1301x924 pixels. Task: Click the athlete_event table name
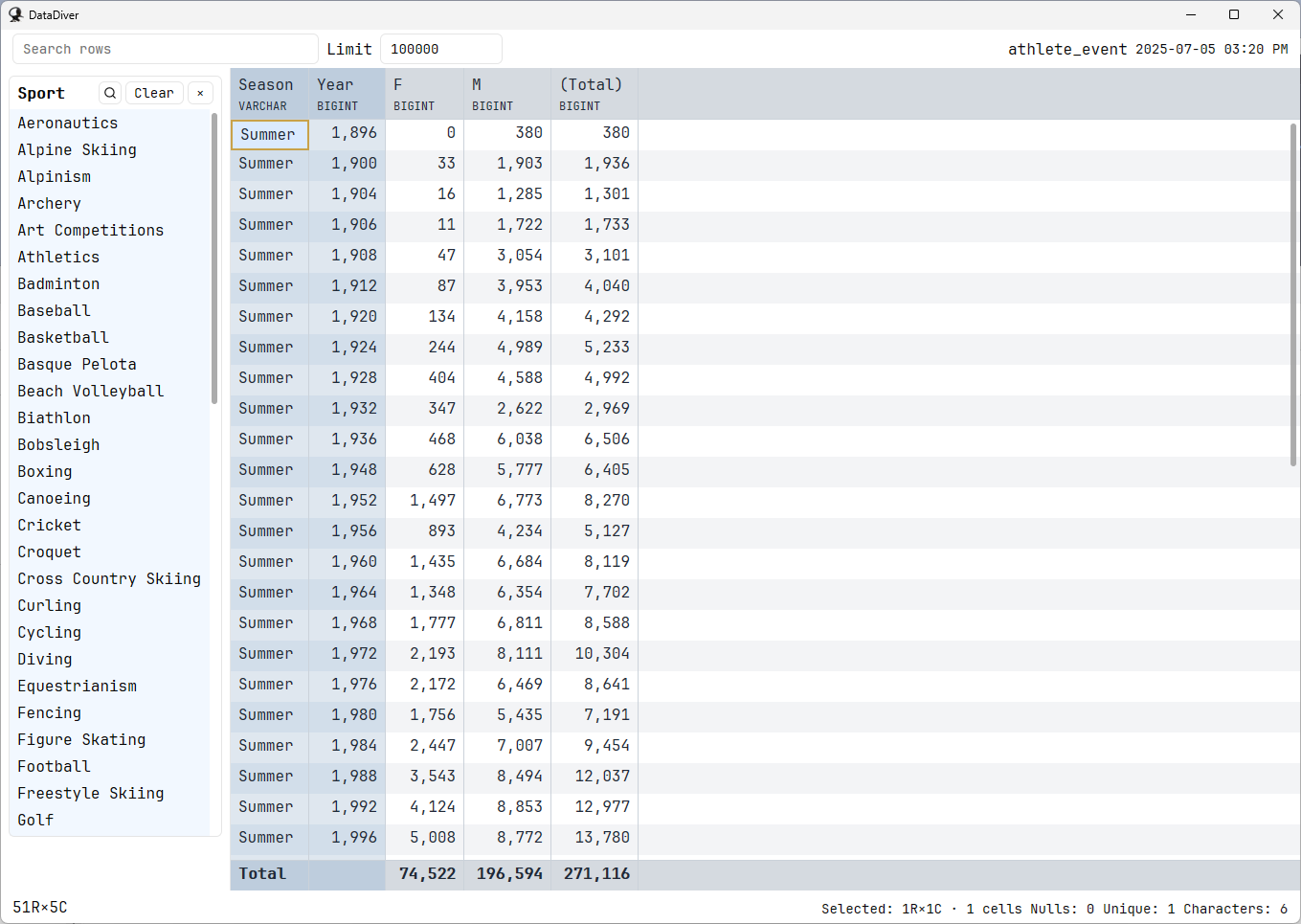pos(1067,49)
